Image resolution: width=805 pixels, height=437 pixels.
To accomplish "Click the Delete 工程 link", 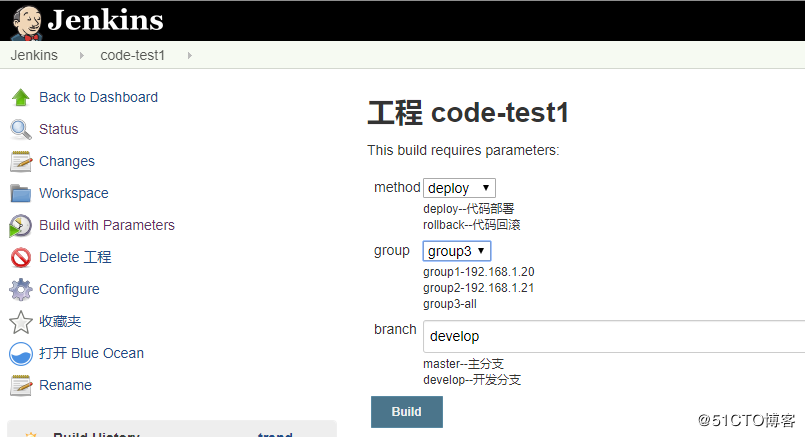I will 75,257.
